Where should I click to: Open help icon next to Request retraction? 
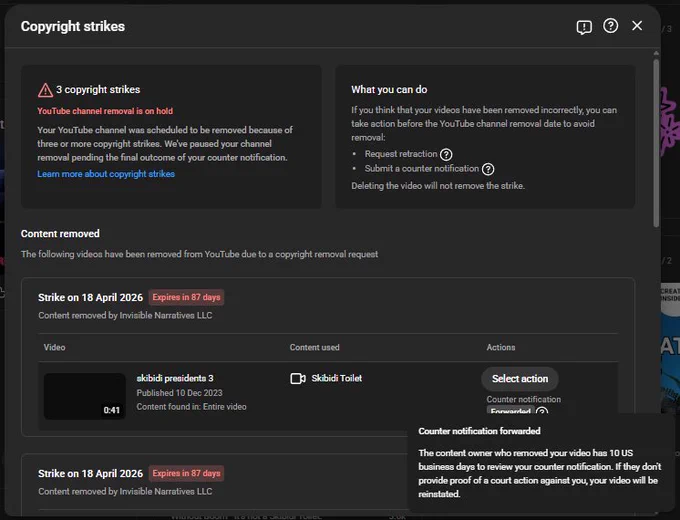(x=446, y=154)
